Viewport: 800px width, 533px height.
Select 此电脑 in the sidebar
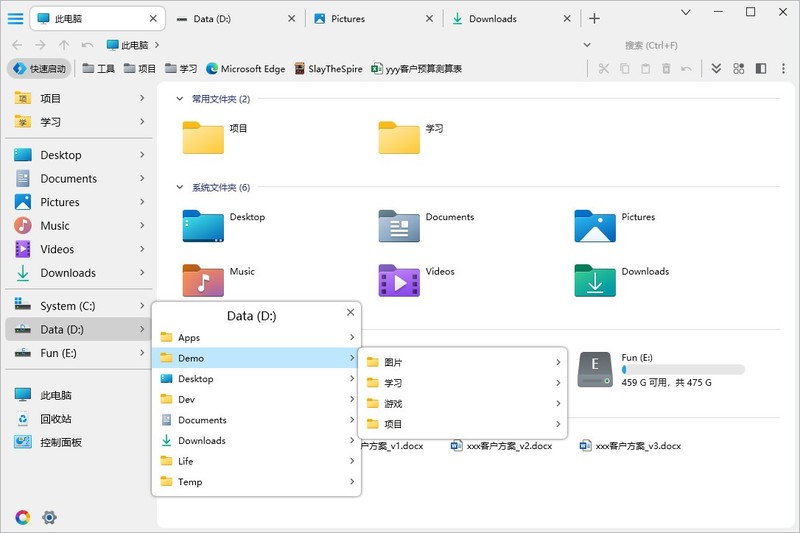(79, 395)
